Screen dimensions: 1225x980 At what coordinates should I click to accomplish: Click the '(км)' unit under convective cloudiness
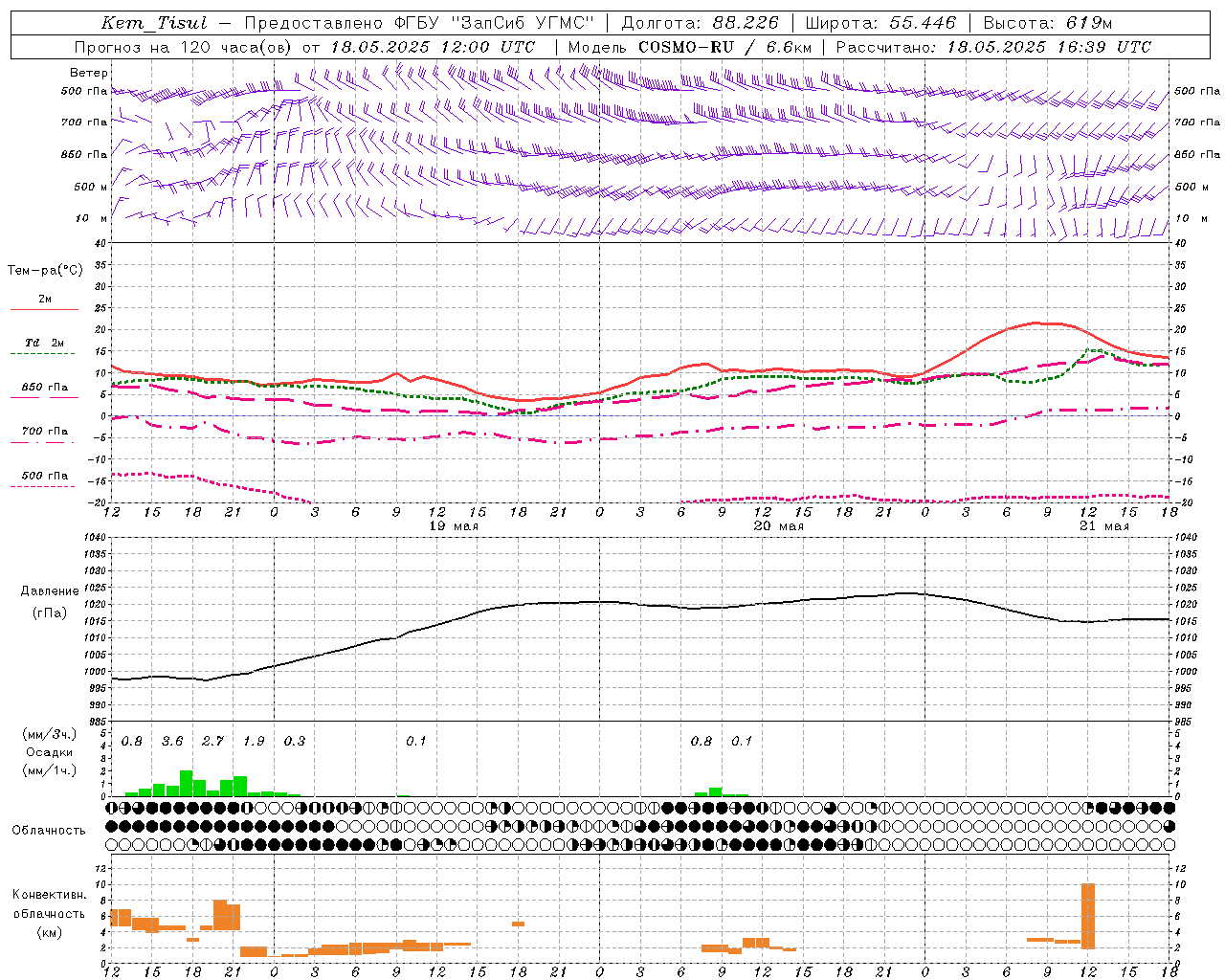tap(50, 931)
